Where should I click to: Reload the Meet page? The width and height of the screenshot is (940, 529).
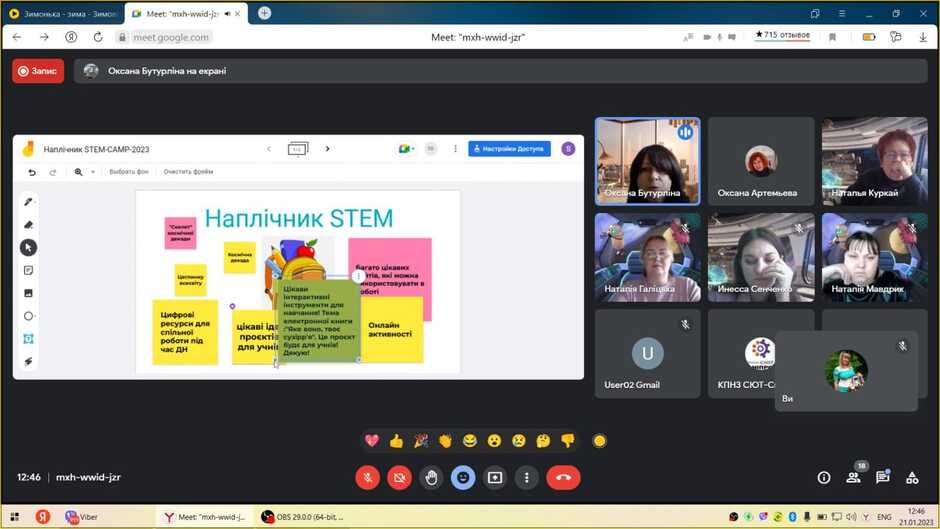[98, 37]
